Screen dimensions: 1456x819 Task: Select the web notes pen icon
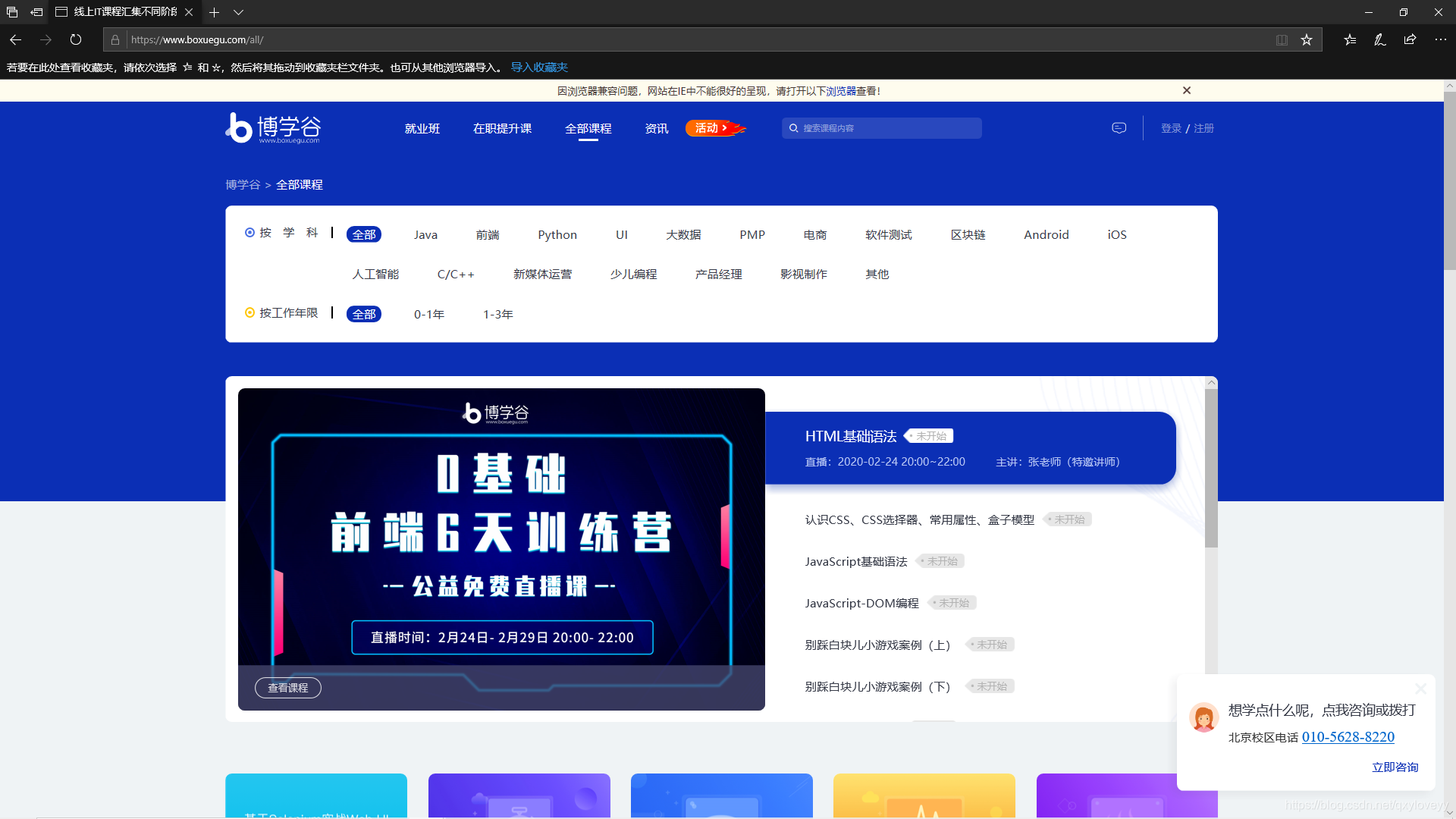(x=1380, y=39)
